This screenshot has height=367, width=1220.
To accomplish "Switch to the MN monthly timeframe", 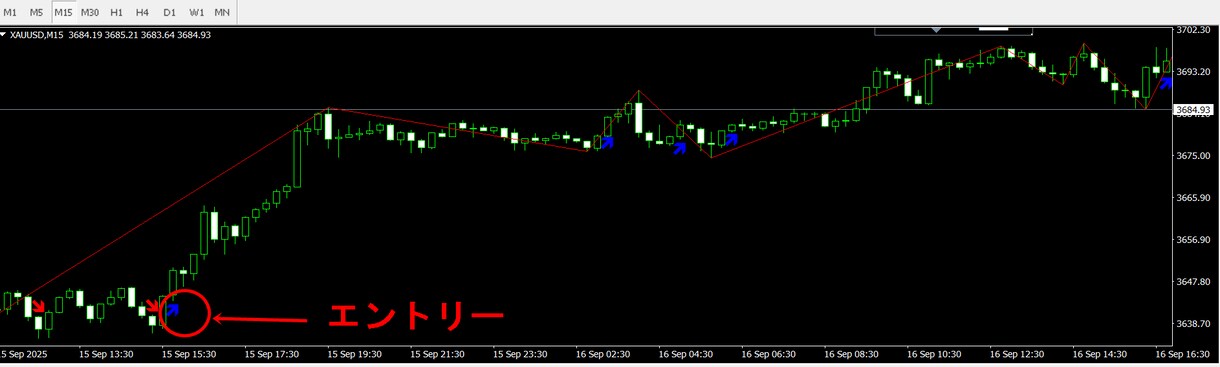I will [x=222, y=12].
